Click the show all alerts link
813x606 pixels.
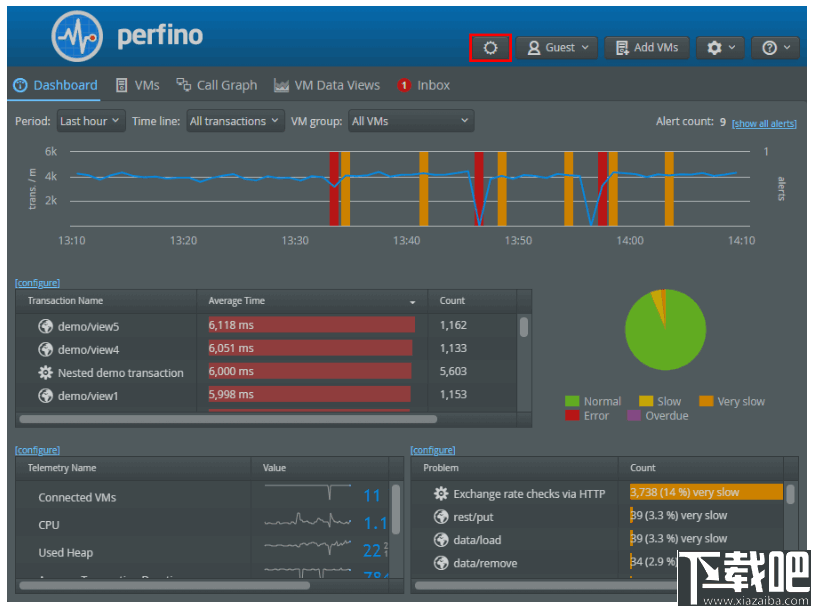pos(764,123)
